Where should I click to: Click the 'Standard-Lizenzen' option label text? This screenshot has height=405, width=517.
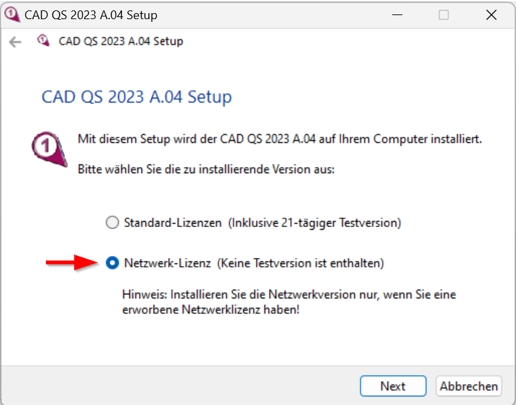coord(173,222)
